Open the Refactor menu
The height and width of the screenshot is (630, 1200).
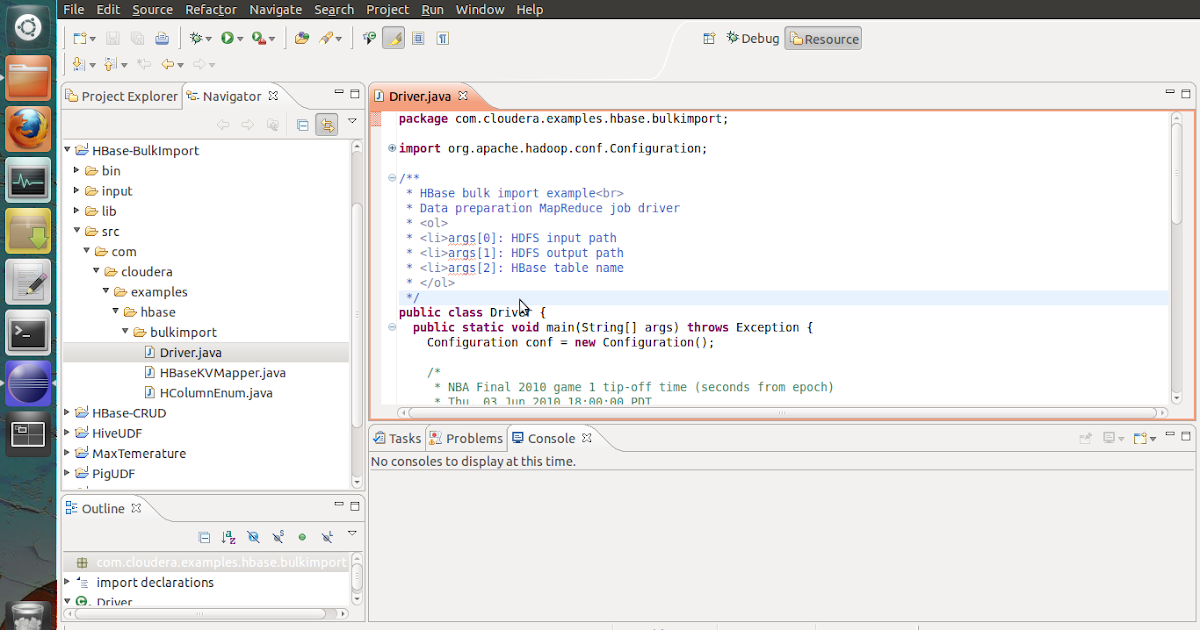(x=211, y=9)
